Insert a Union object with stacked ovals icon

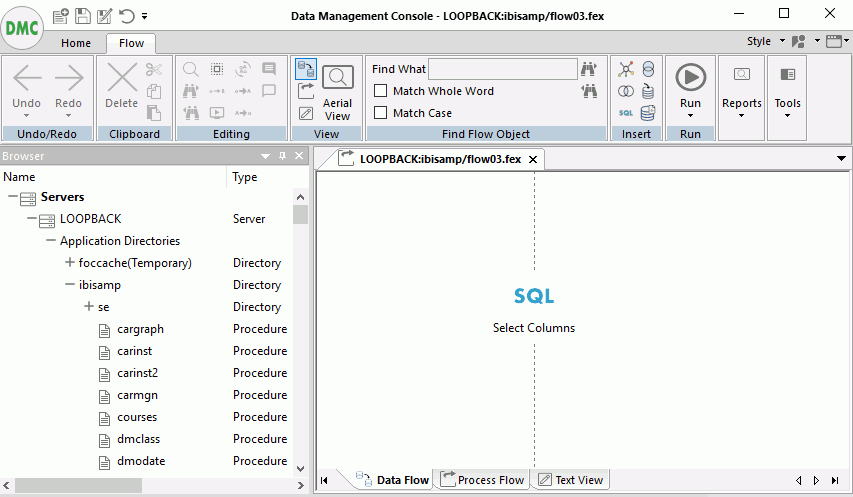click(648, 69)
